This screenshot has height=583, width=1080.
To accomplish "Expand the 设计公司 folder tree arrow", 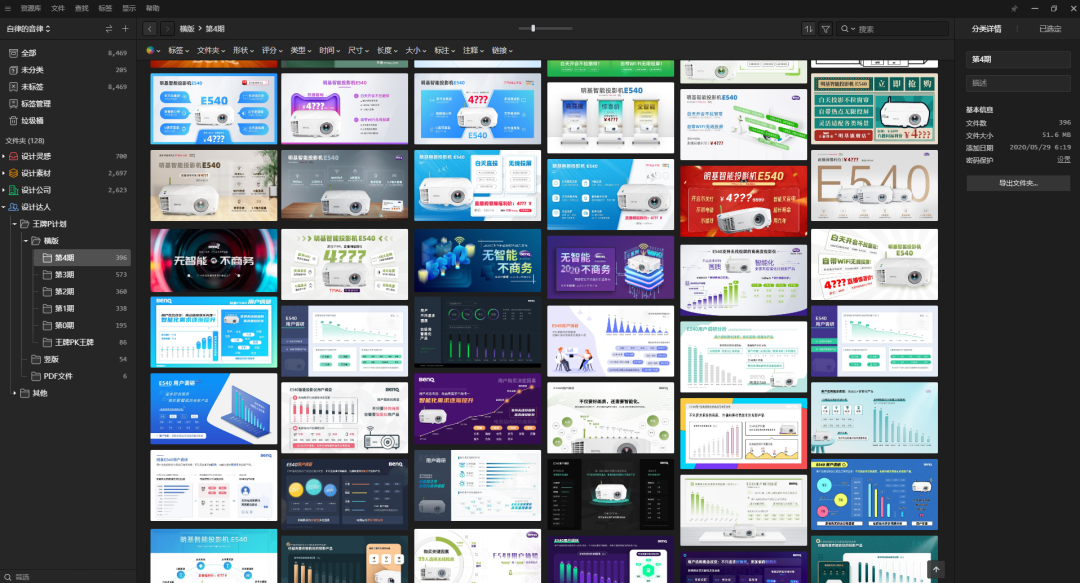I will (x=3, y=190).
